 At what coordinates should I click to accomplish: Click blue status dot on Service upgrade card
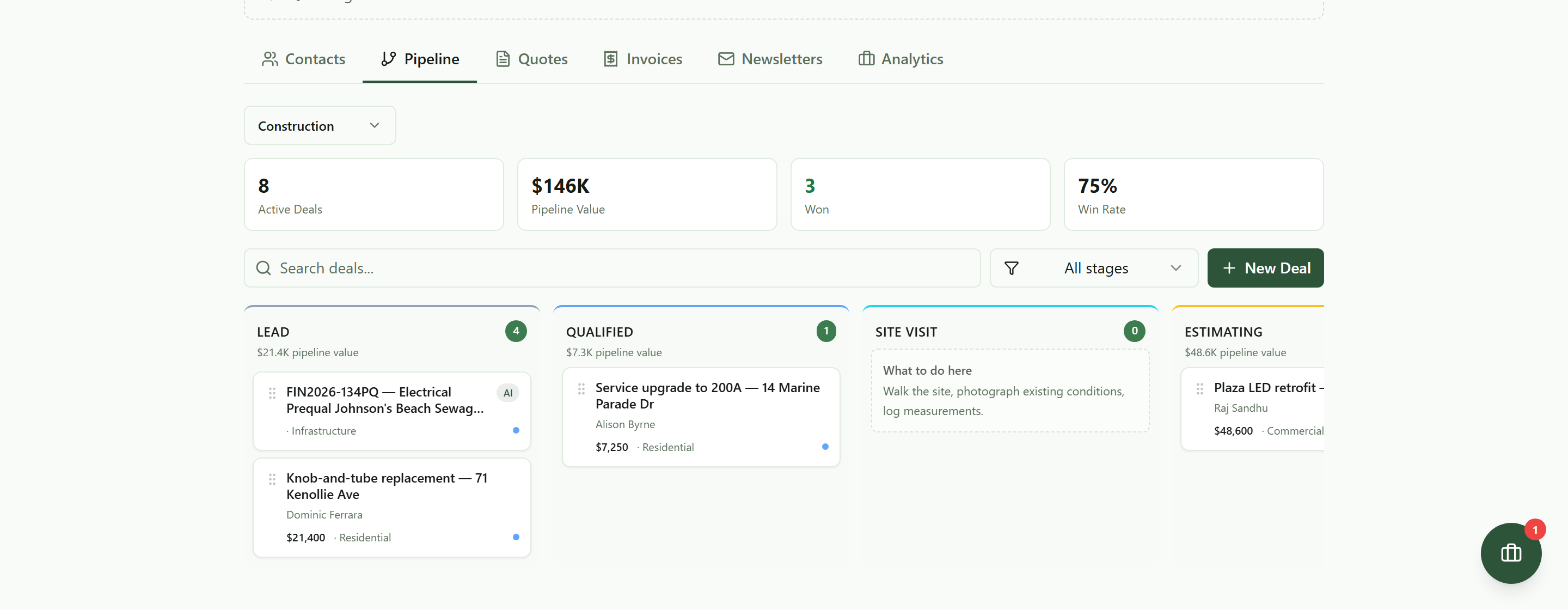tap(825, 446)
